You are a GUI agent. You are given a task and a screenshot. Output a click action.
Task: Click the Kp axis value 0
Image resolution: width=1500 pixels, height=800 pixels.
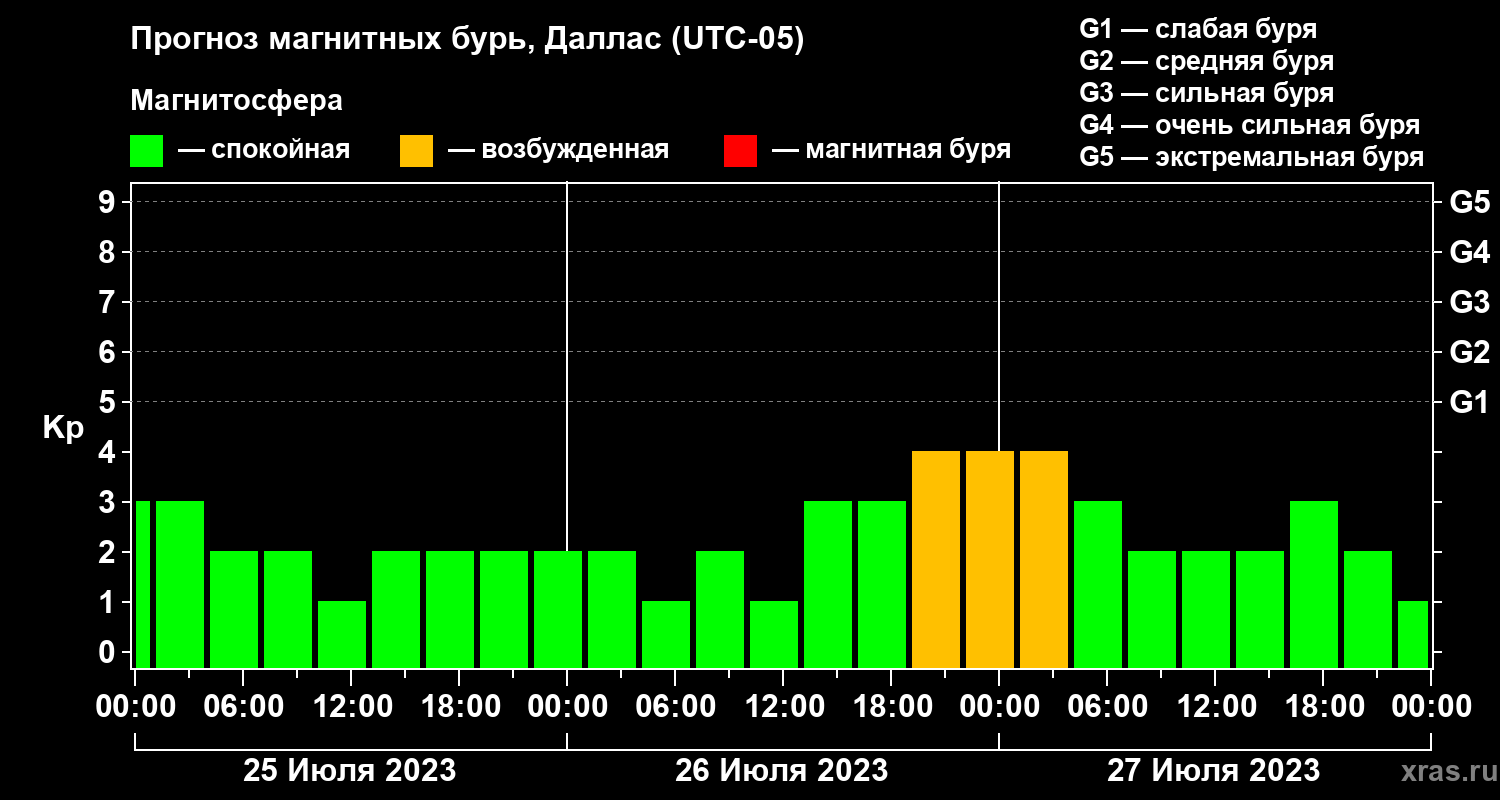108,652
